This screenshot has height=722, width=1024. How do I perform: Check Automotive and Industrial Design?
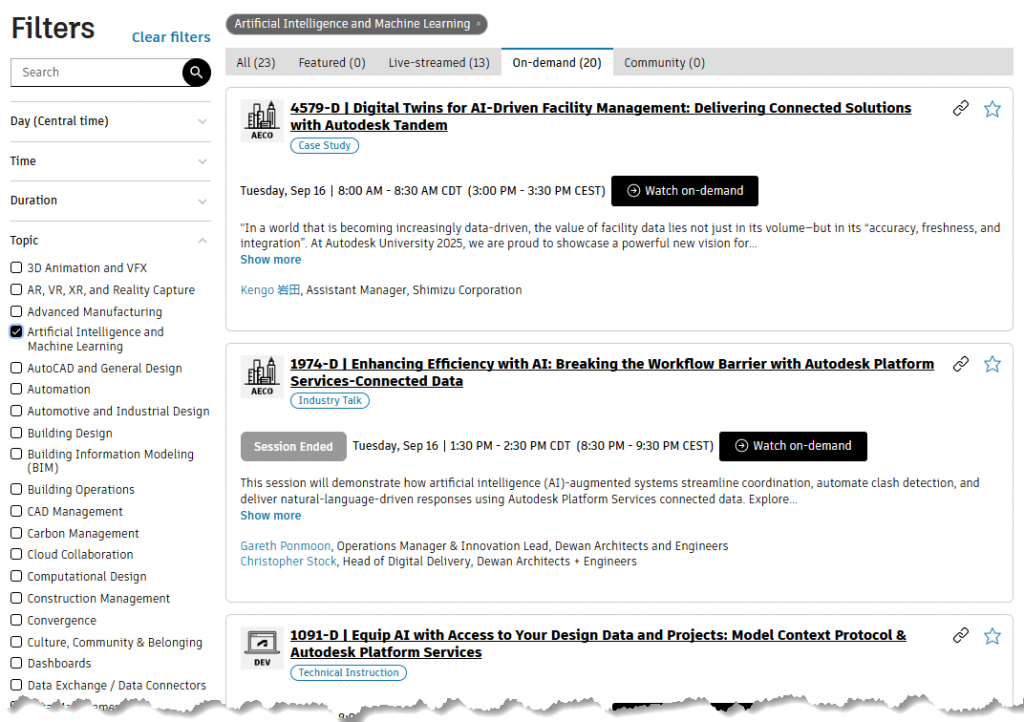16,411
